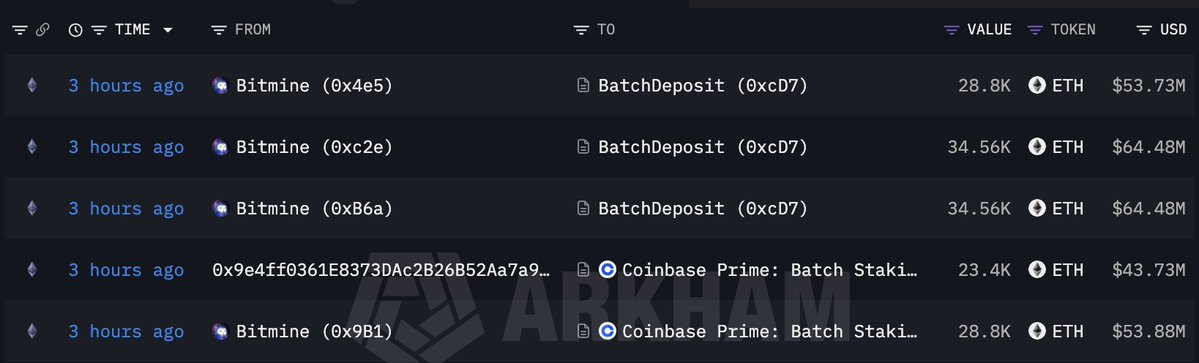Viewport: 1199px width, 363px height.
Task: Open the 0x9e4ff0361E8373DAc2B26B52Aa7a9 address
Action: point(381,270)
